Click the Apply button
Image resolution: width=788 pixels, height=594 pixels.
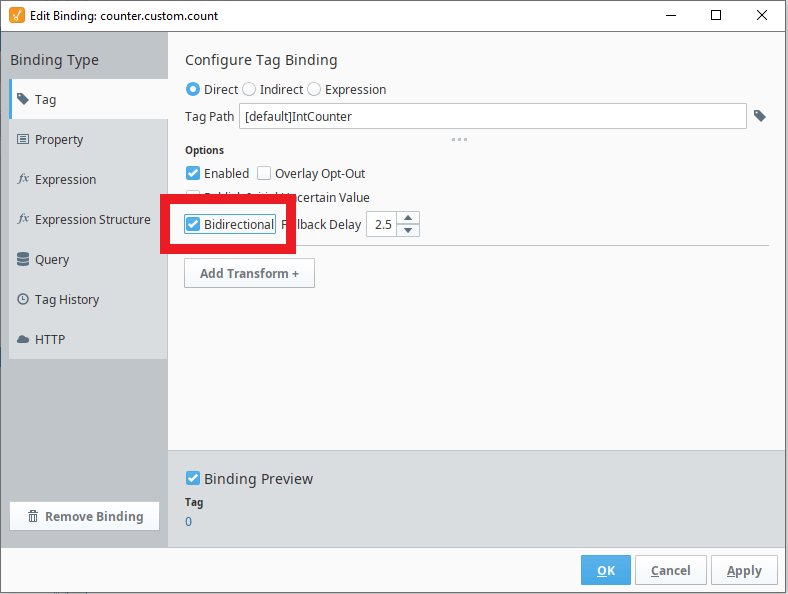click(744, 570)
